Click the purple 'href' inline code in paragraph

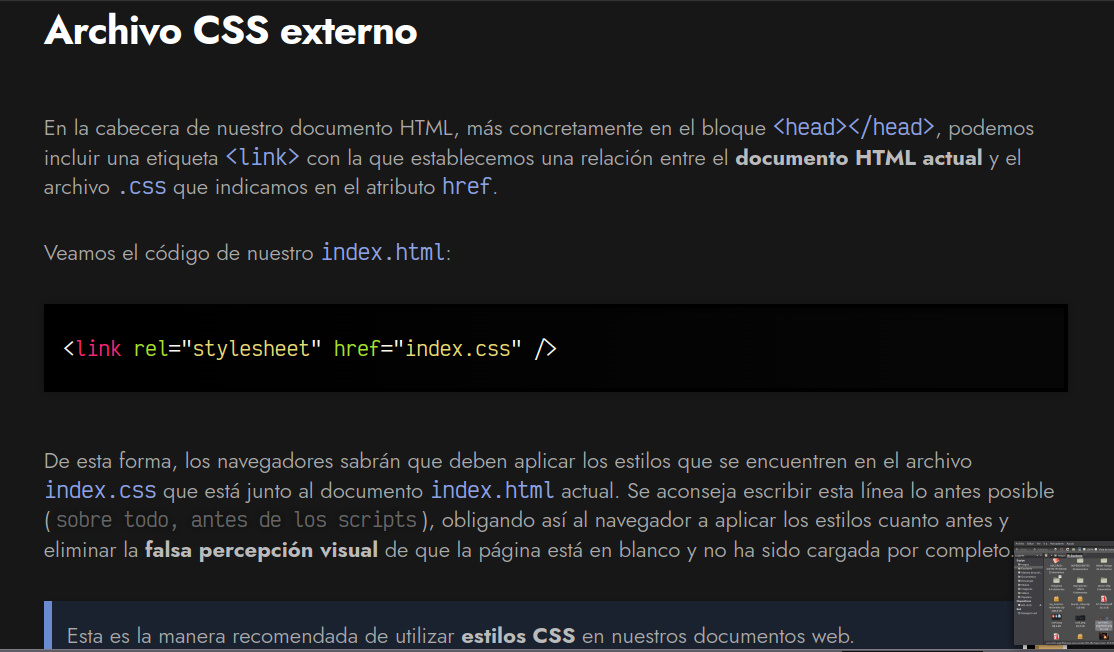point(467,186)
